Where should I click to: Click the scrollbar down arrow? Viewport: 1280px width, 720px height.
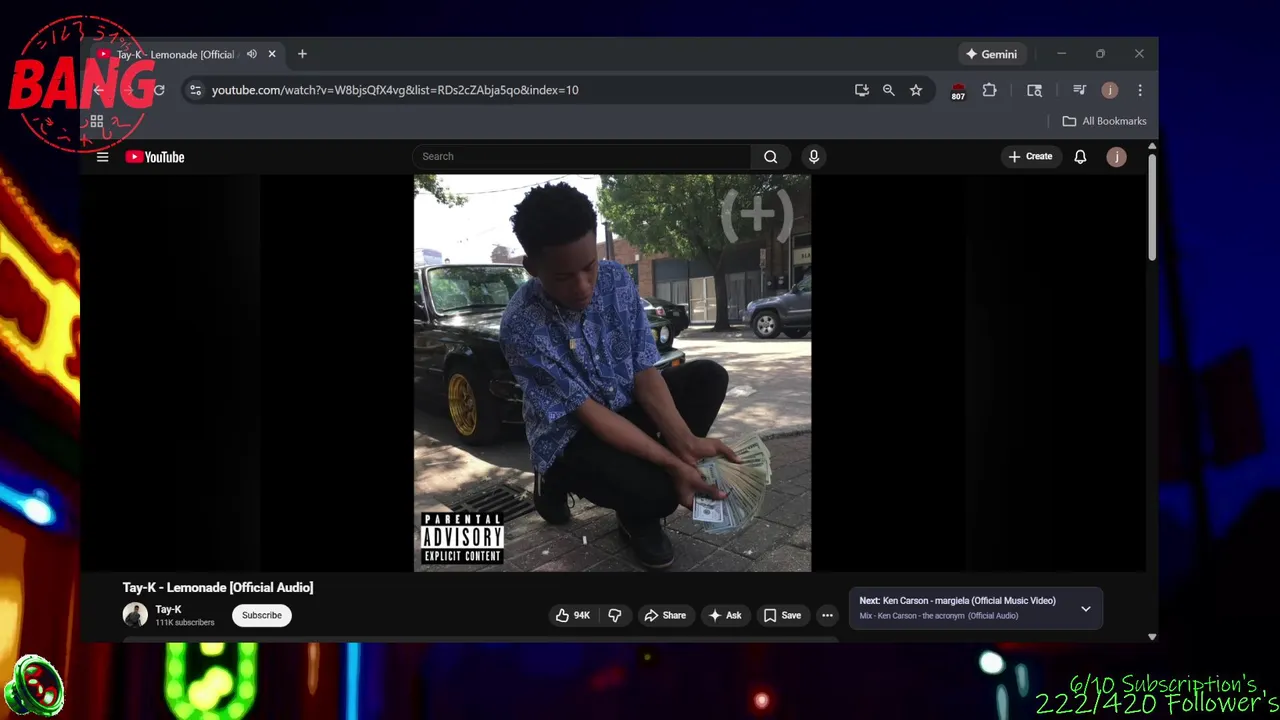pyautogui.click(x=1152, y=636)
